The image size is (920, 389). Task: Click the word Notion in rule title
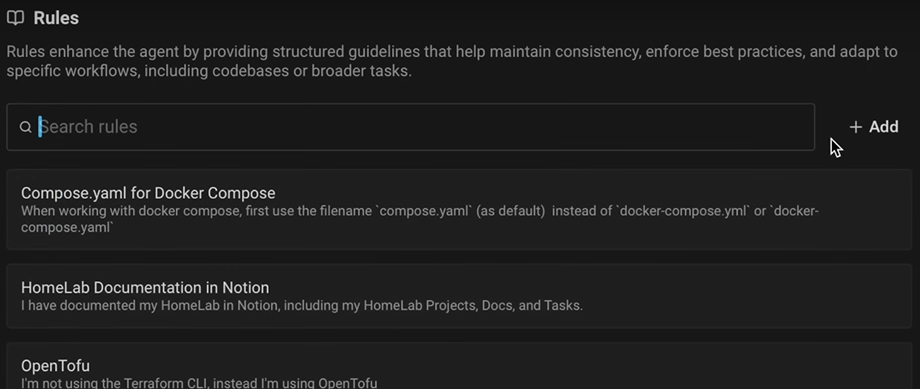pyautogui.click(x=245, y=287)
